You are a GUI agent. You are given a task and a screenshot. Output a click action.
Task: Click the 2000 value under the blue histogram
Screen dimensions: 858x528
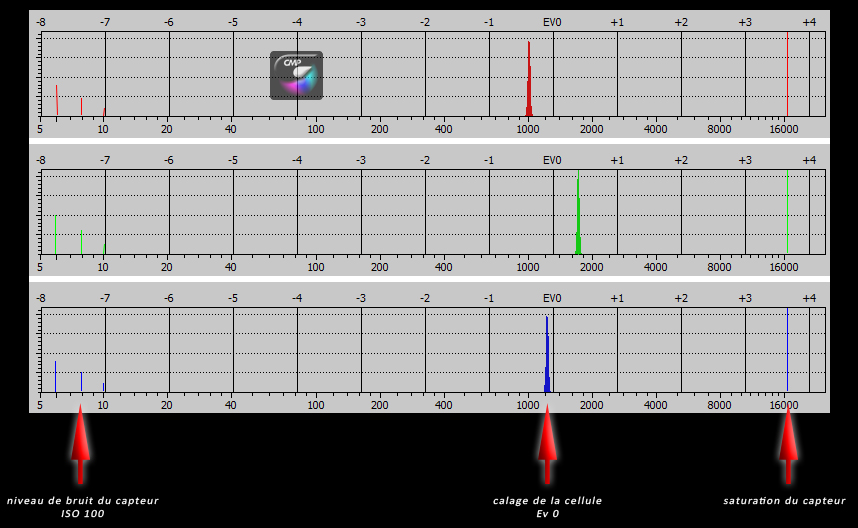click(592, 405)
